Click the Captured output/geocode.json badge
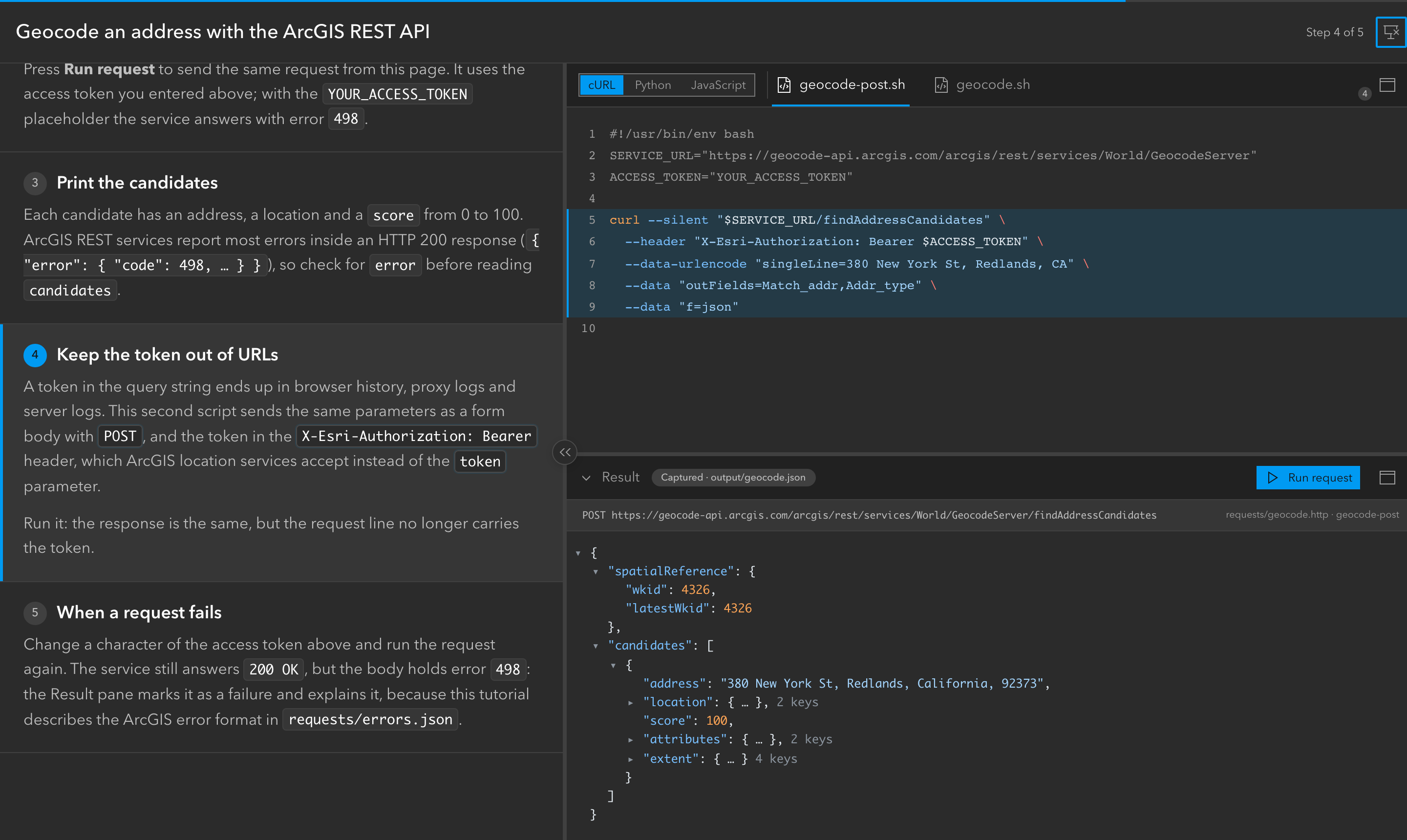The width and height of the screenshot is (1407, 840). pyautogui.click(x=733, y=478)
